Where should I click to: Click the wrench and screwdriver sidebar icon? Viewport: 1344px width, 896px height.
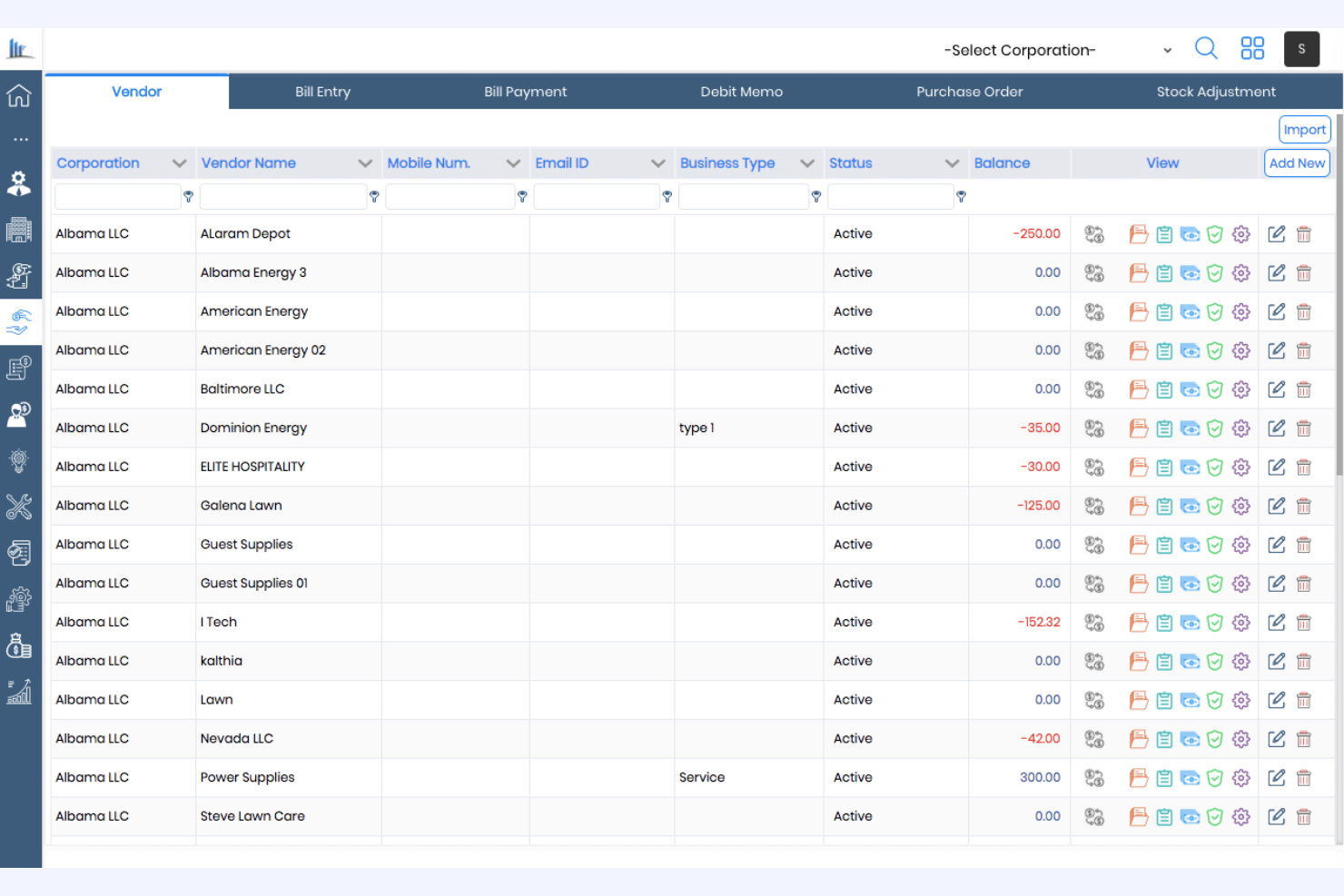point(20,507)
